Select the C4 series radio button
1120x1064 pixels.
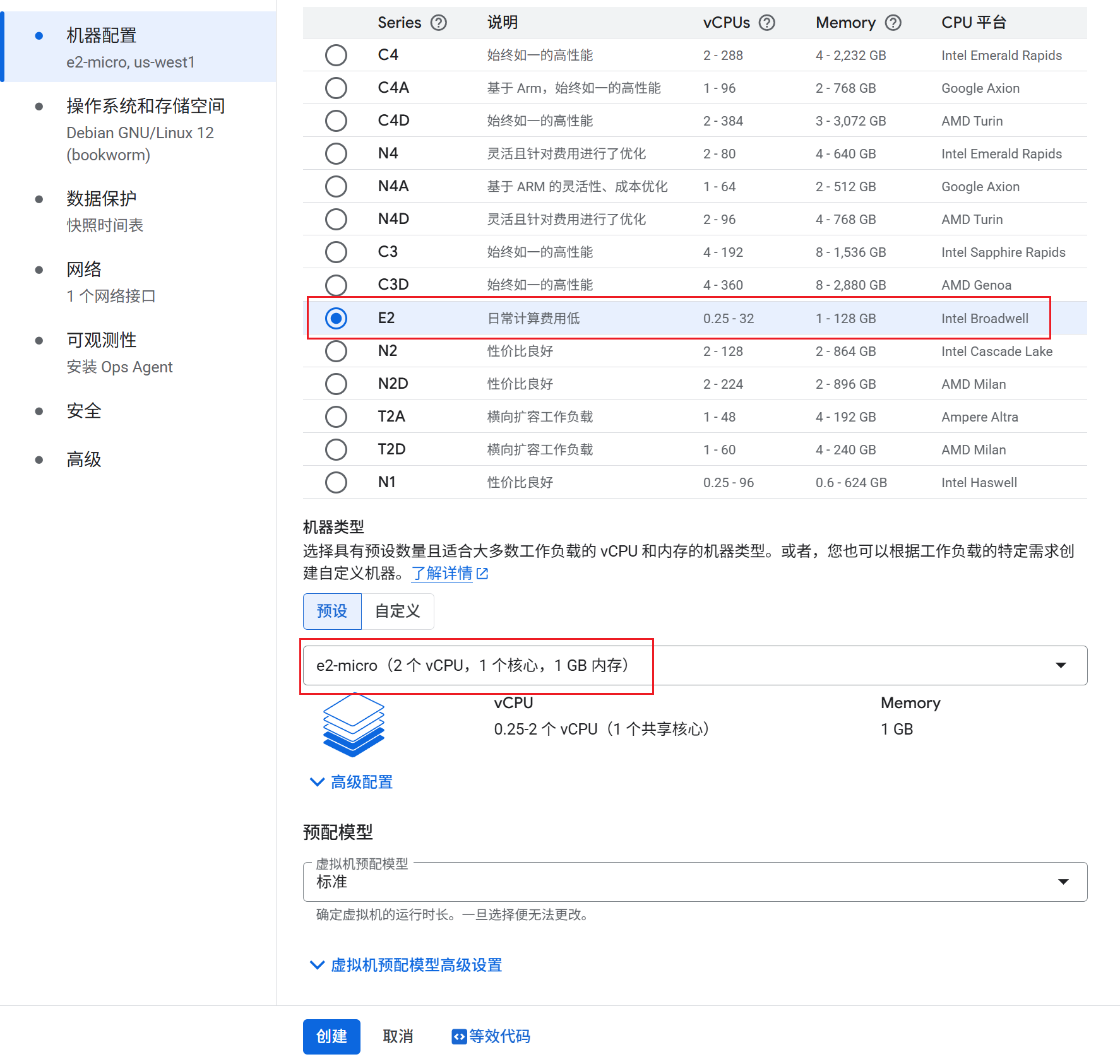[x=336, y=55]
